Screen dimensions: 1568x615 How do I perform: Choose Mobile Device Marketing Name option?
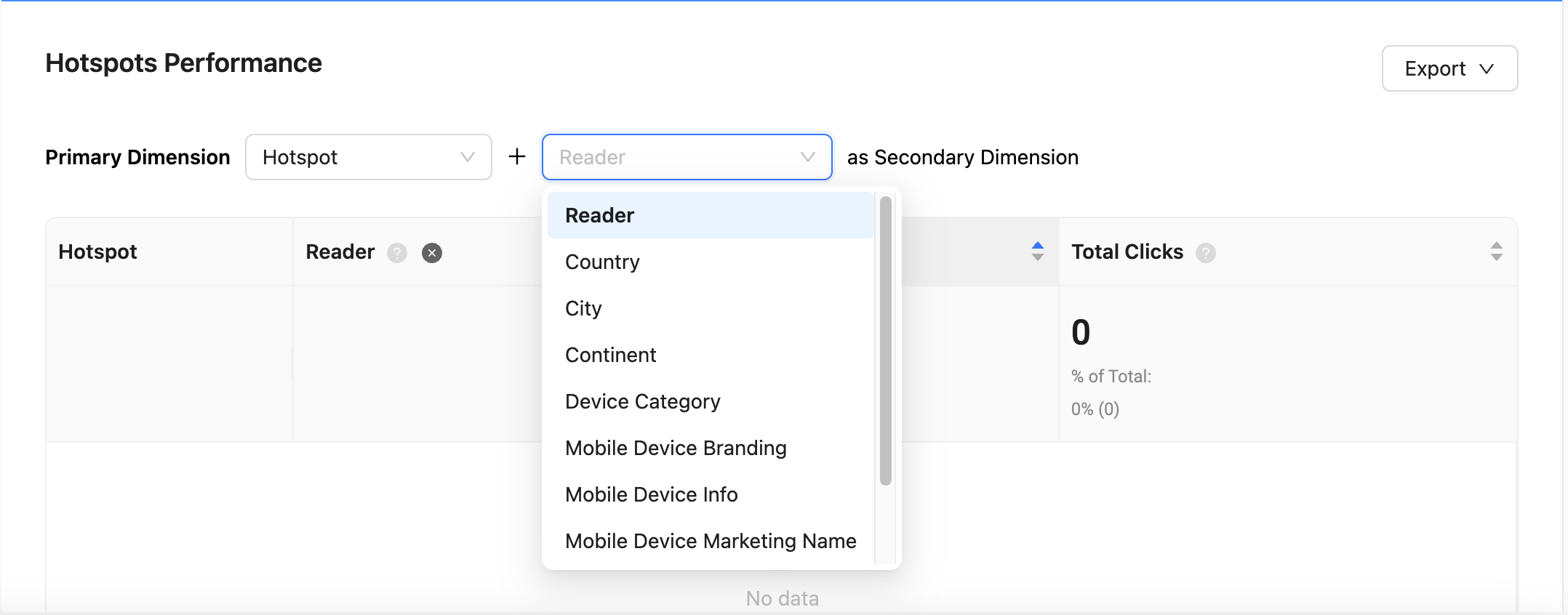tap(710, 541)
